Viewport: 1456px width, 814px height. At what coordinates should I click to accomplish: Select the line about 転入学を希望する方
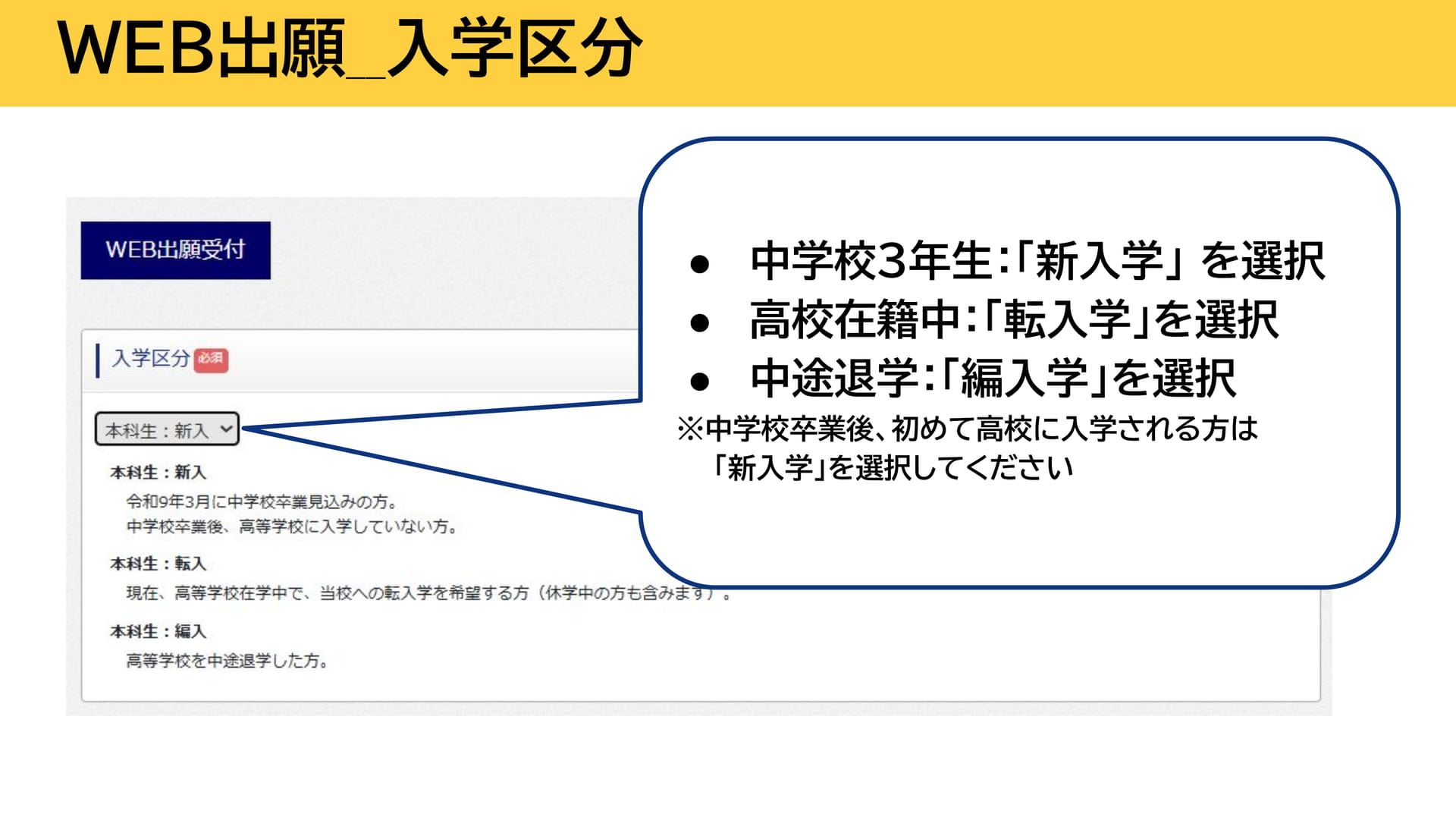tap(429, 593)
